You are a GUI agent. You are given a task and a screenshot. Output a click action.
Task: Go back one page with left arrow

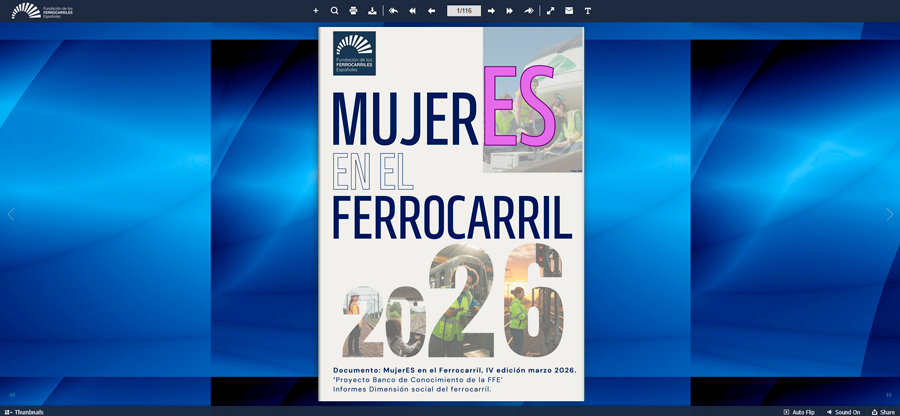(x=431, y=11)
